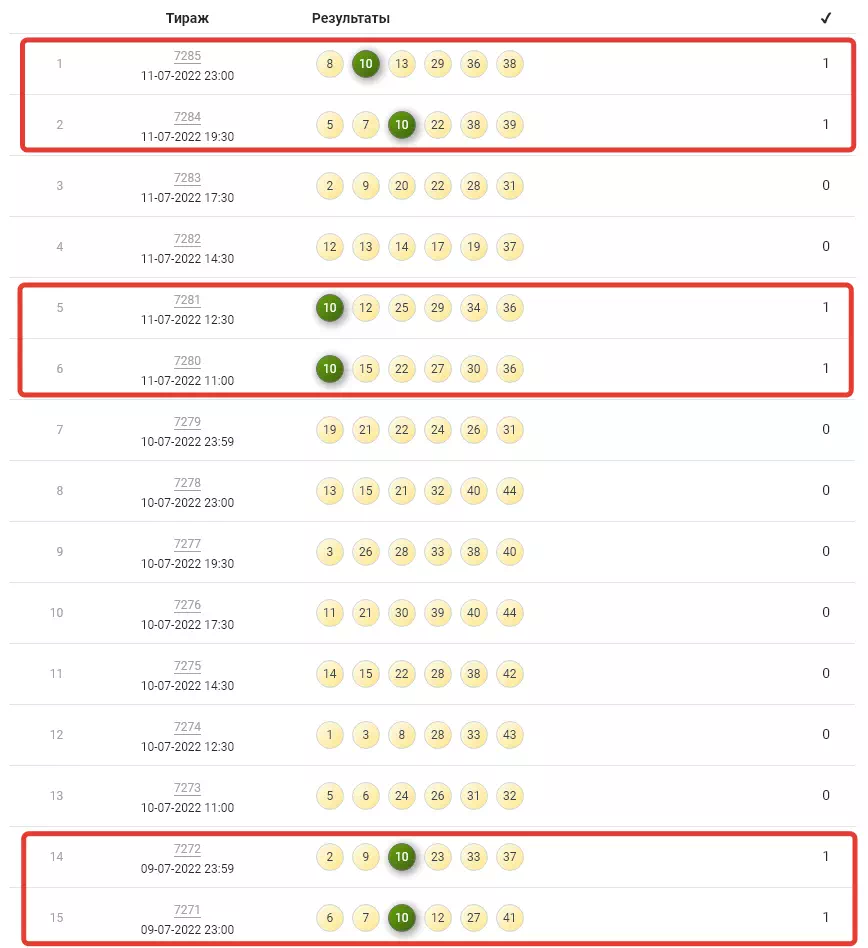868x948 pixels.
Task: Click green ball 10 in draw 7280
Action: [330, 369]
